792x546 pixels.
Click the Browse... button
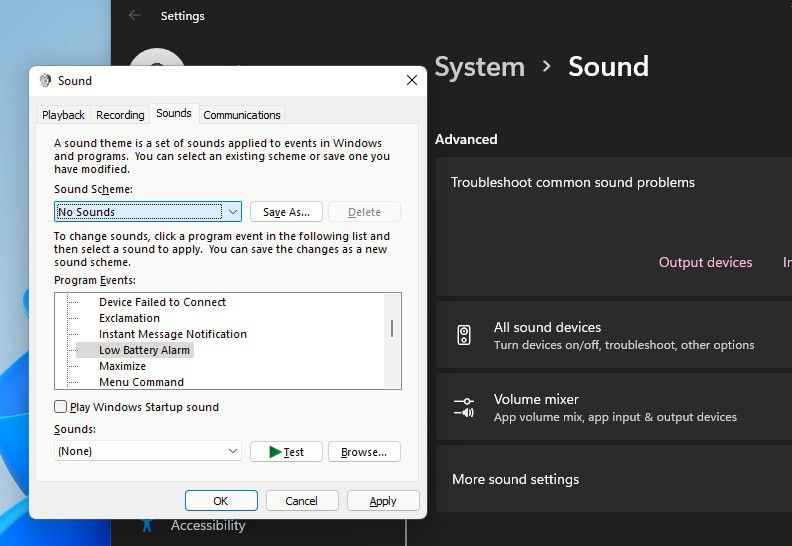(364, 452)
